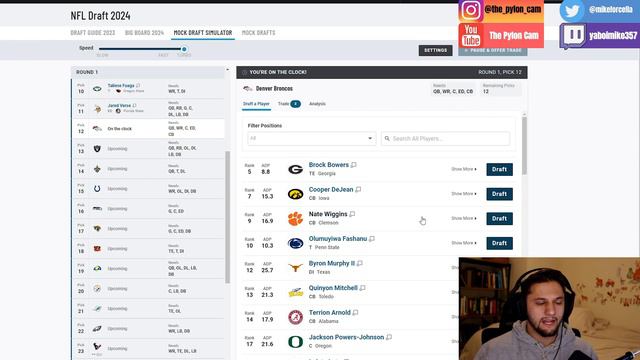Click the Penn State logo beside Olumuyiwa Fashanu

pyautogui.click(x=296, y=243)
